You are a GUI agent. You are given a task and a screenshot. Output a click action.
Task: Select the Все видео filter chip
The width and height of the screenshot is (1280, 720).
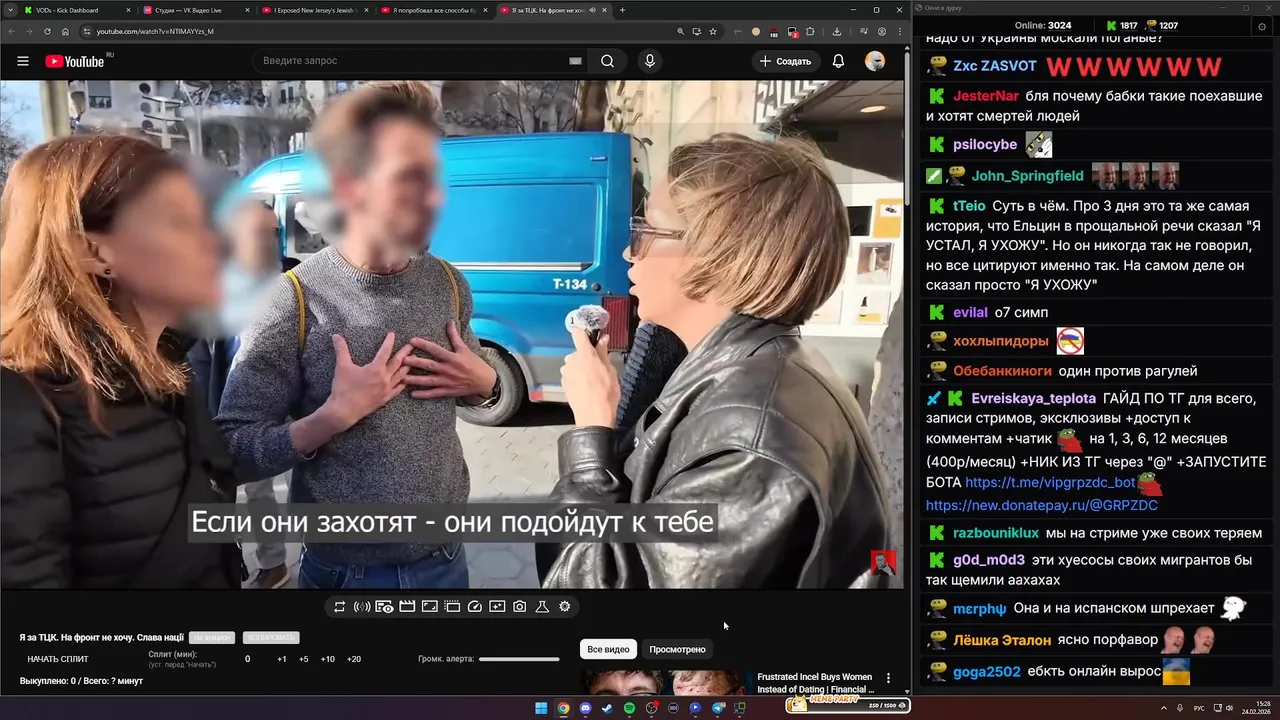tap(608, 649)
